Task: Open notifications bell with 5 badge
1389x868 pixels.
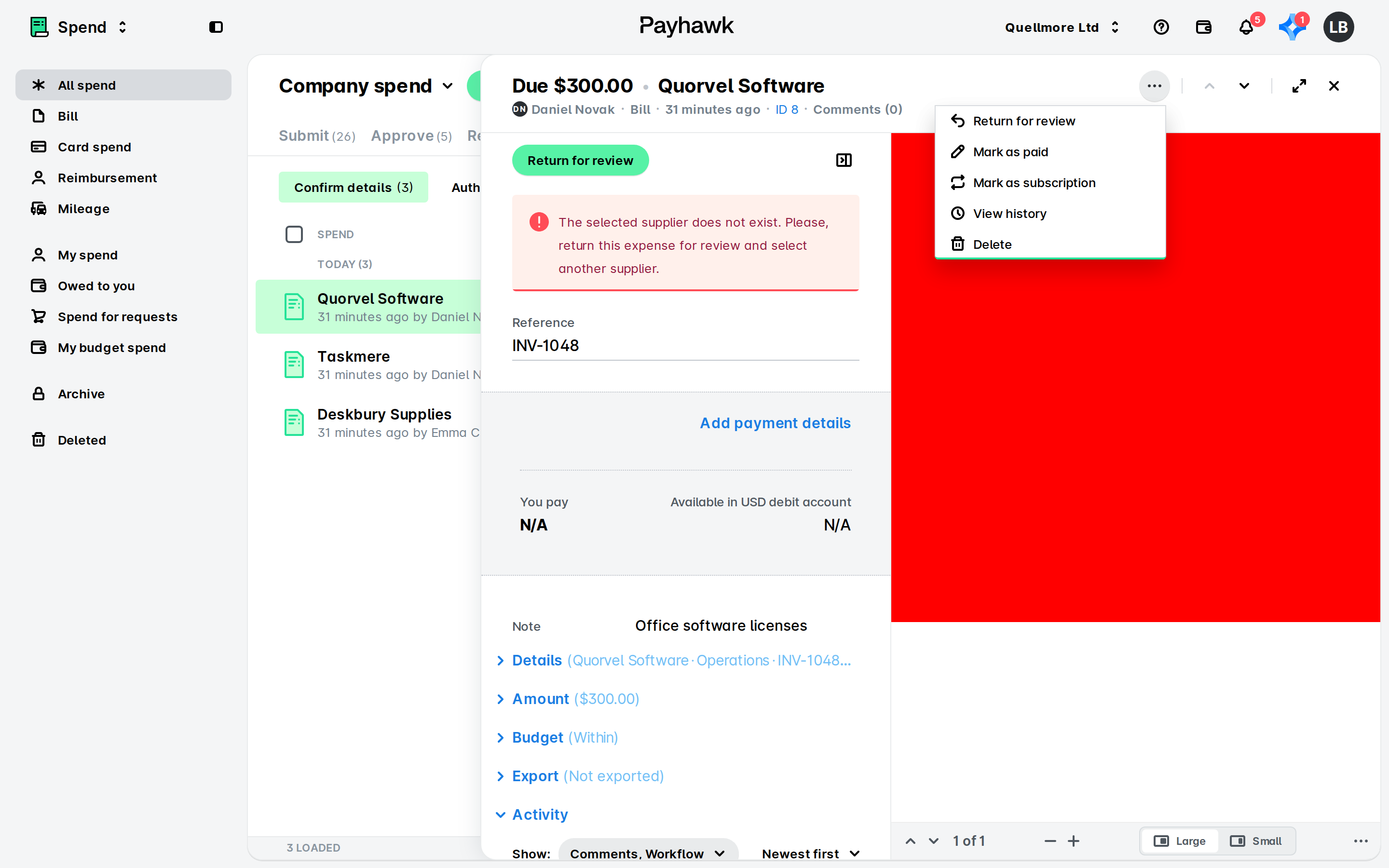Action: [x=1246, y=27]
